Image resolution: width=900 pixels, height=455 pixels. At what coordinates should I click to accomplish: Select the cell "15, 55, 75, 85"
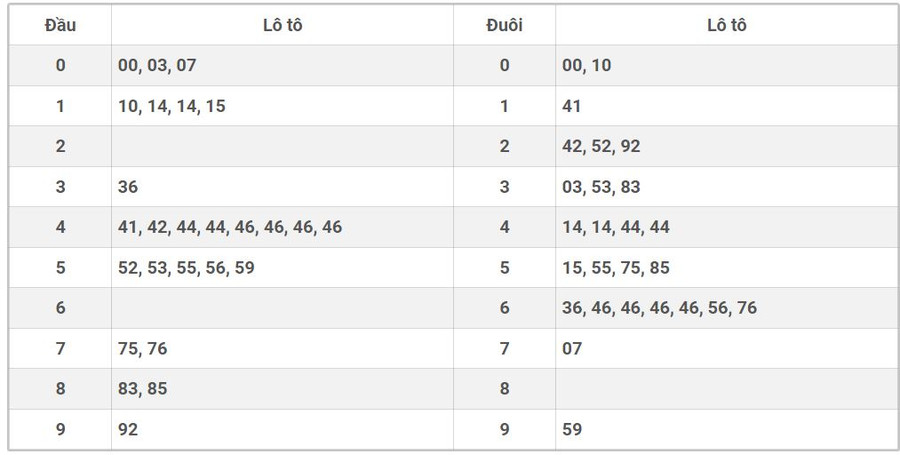pos(615,268)
